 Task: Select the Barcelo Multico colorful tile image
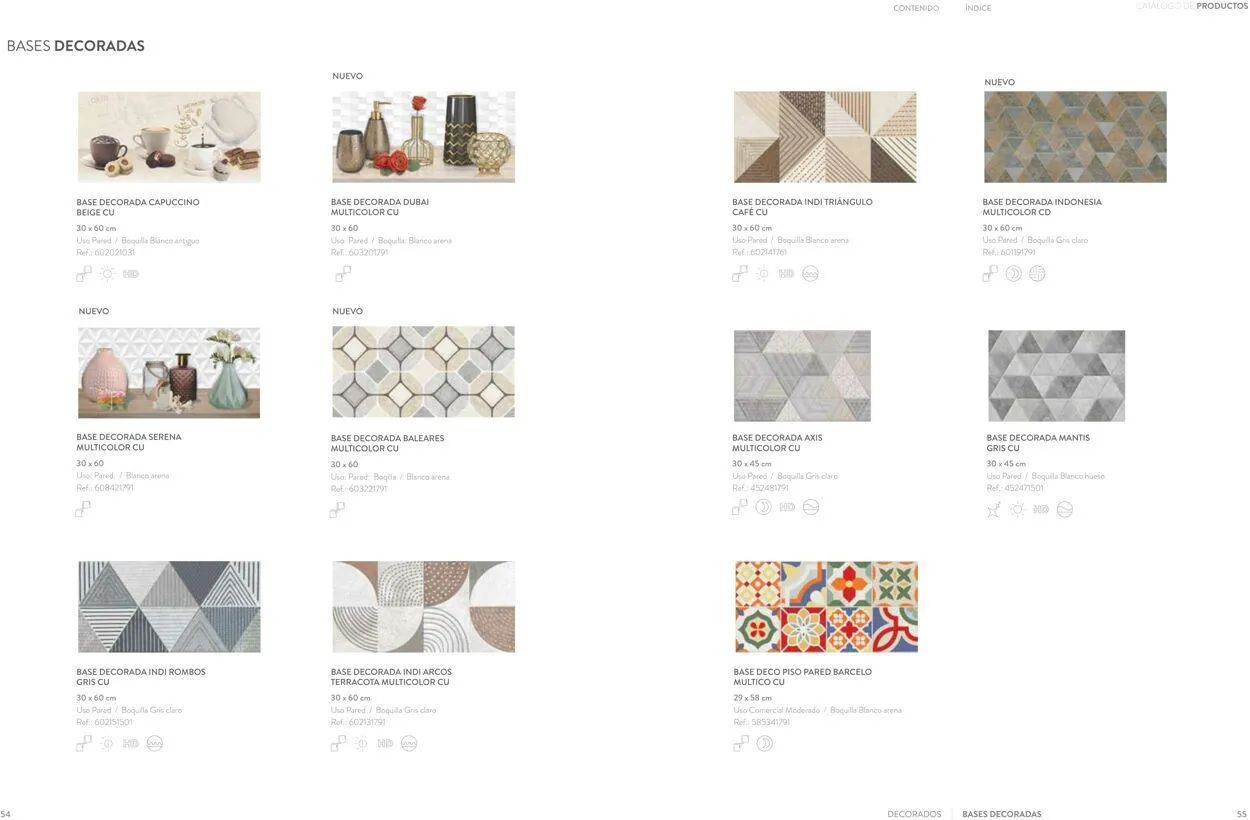(826, 607)
